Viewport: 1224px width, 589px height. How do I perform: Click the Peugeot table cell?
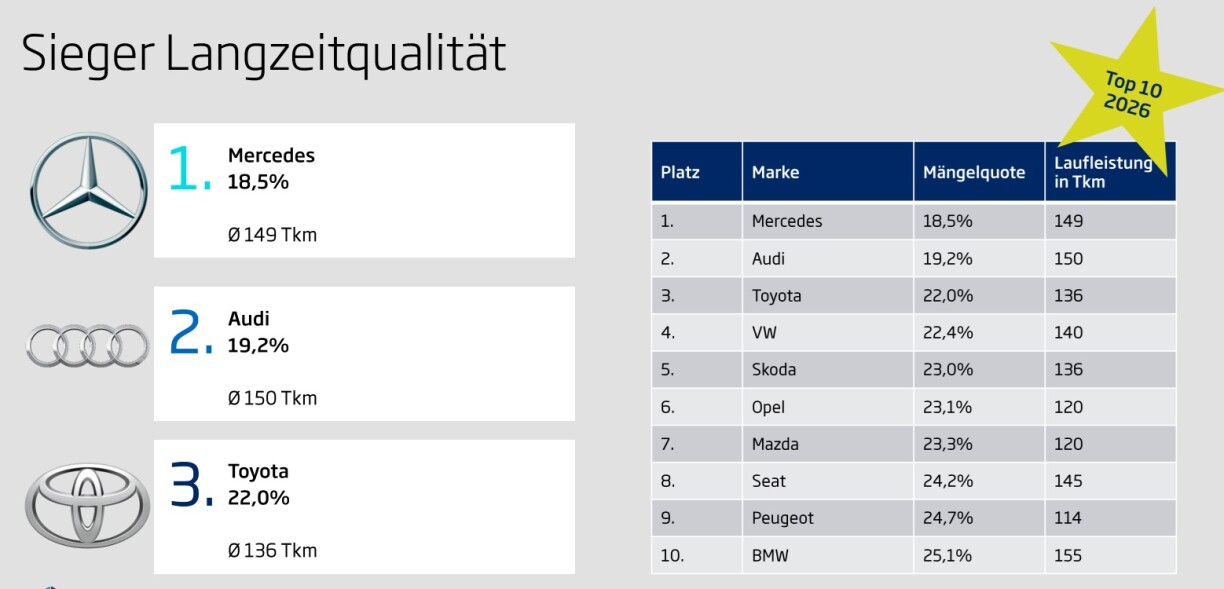point(783,518)
